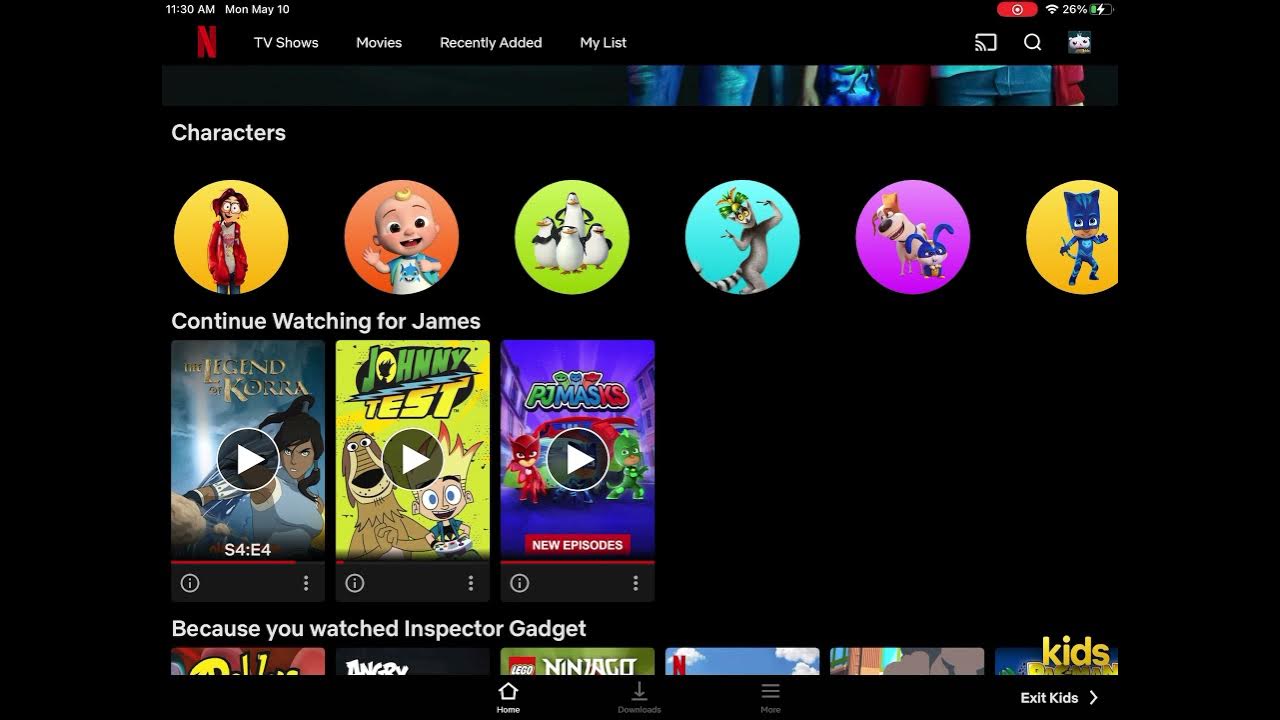Tap the PJ Masks progress bar
The image size is (1280, 720).
578,562
